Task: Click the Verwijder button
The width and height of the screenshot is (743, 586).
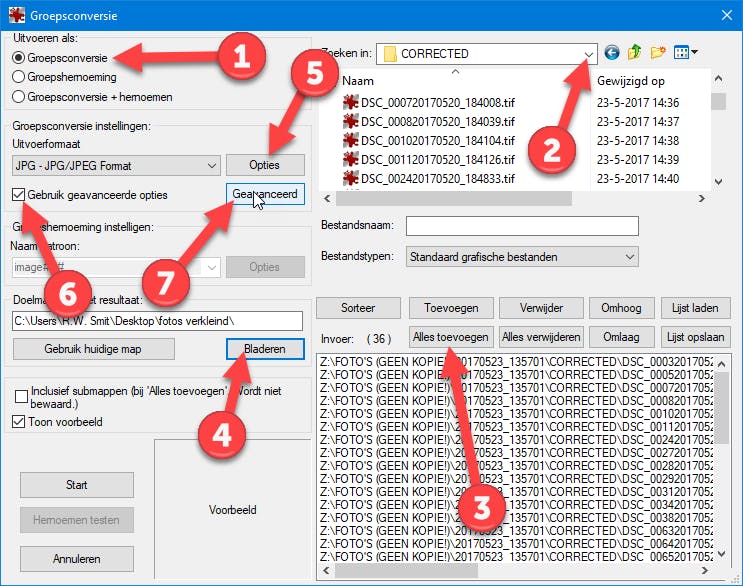Action: 541,308
